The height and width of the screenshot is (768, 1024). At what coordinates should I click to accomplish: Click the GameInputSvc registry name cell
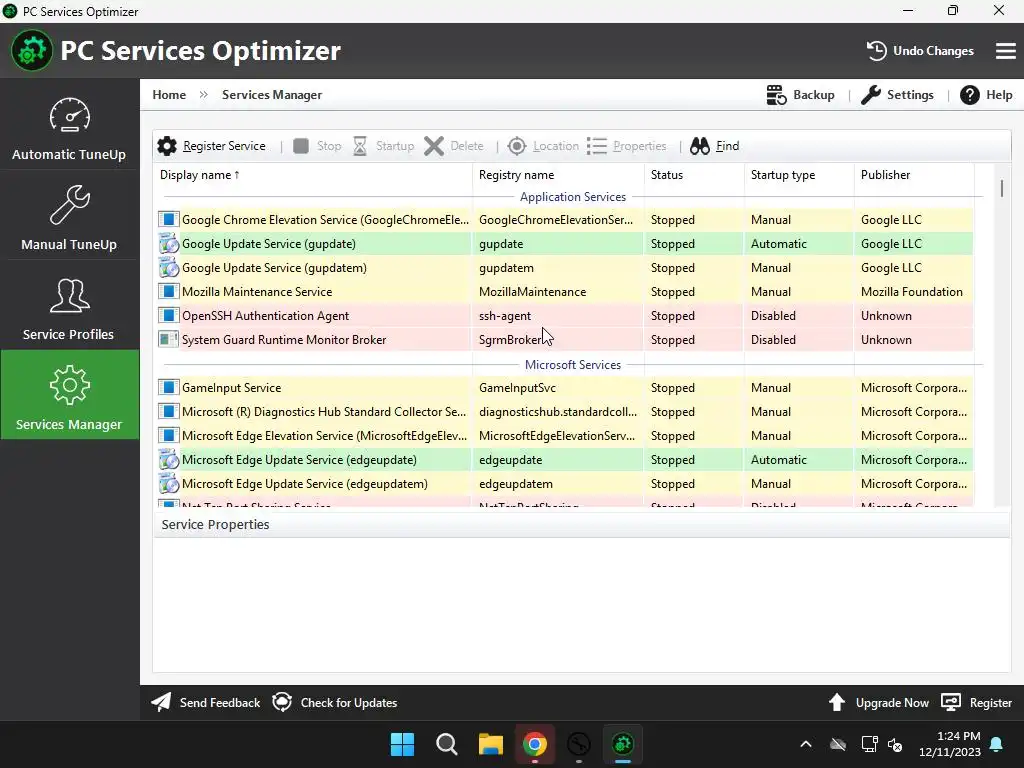[558, 387]
